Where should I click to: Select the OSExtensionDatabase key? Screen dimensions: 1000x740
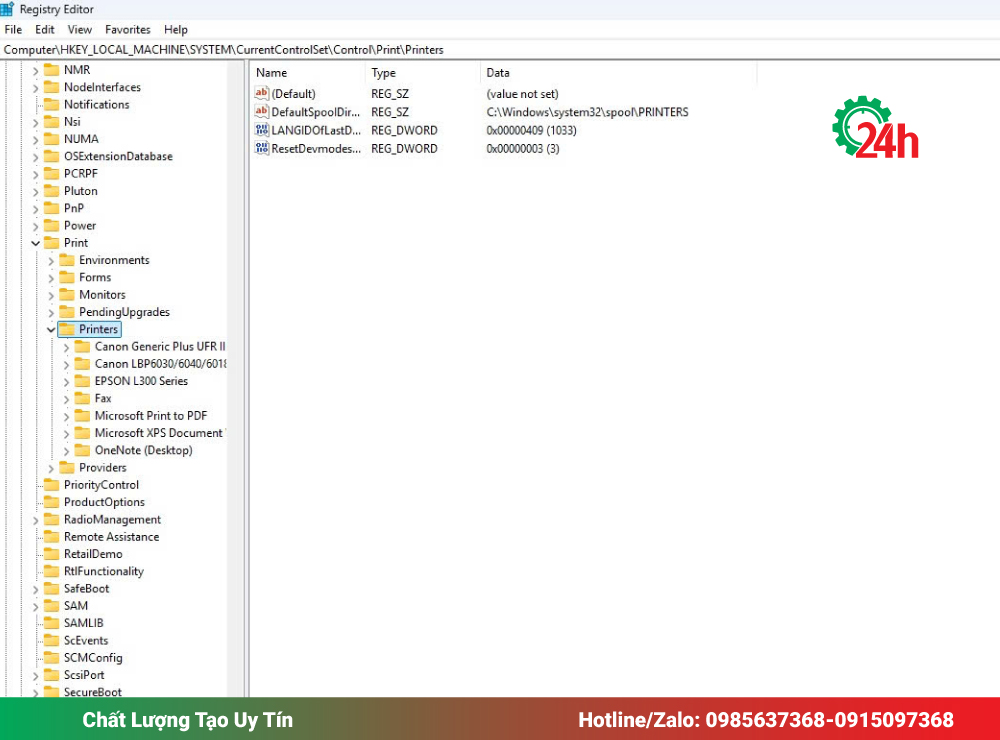tap(118, 156)
